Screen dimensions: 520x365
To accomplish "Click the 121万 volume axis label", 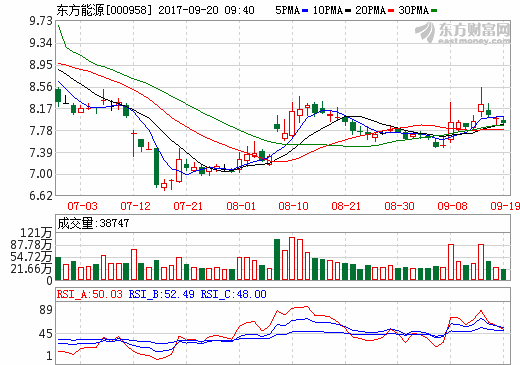I will [36, 233].
